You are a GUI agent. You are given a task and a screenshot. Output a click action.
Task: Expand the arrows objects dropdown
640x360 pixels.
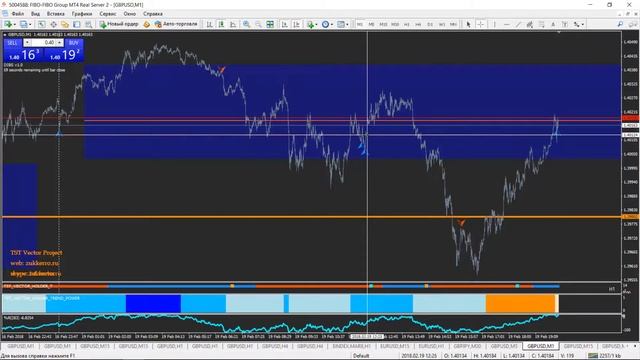point(582,24)
